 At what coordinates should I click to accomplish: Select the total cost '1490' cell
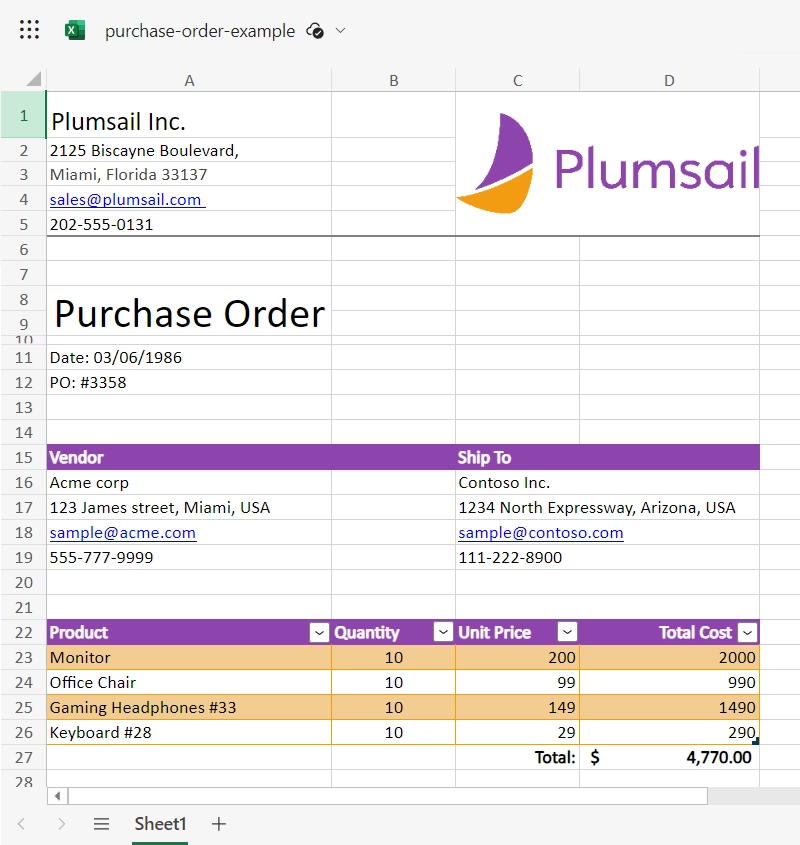[669, 707]
